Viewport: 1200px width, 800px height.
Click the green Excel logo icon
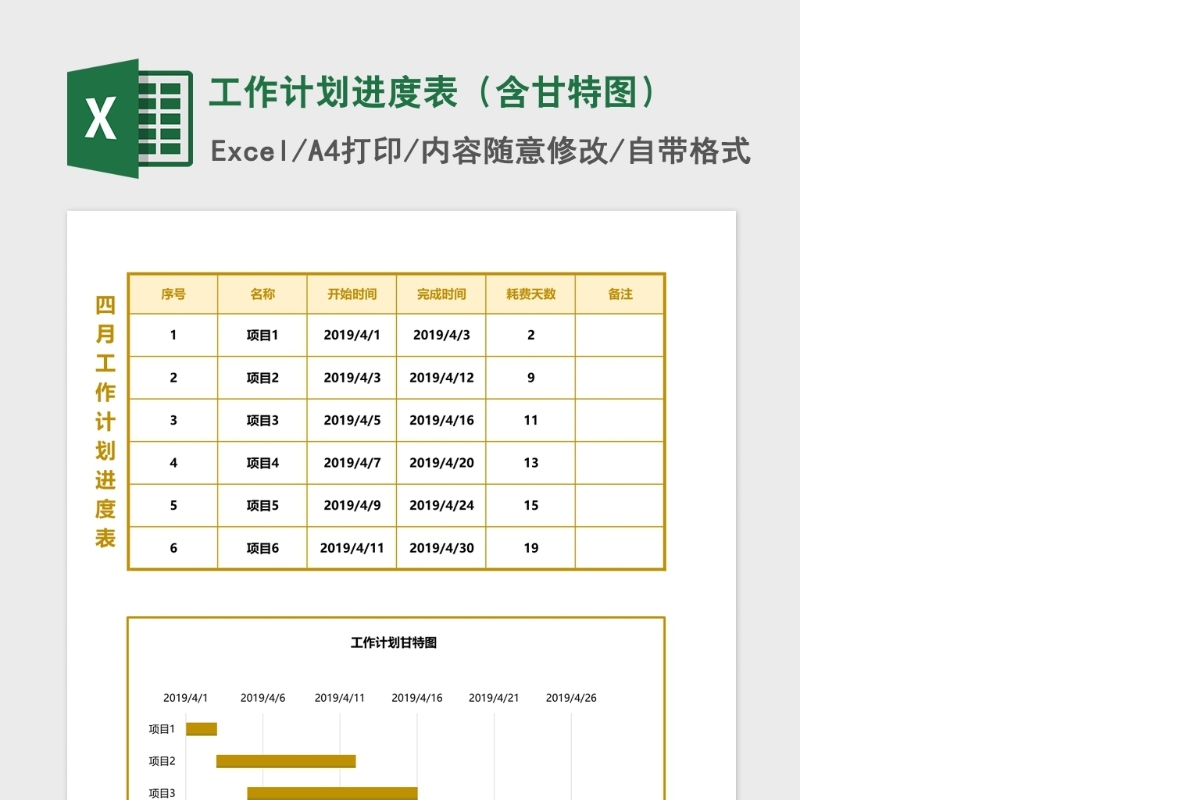pos(130,118)
